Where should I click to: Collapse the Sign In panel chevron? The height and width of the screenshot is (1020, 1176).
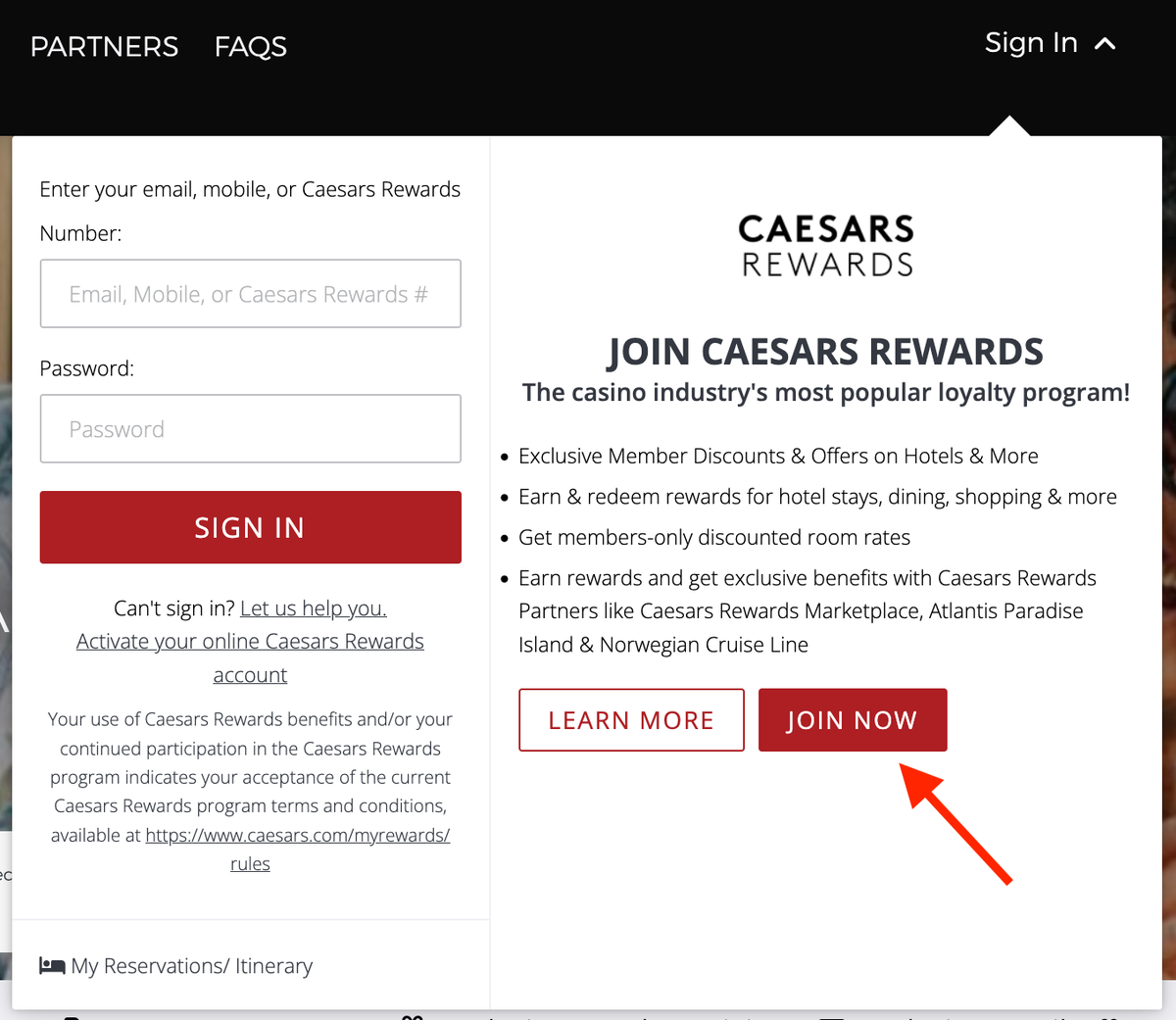pyautogui.click(x=1105, y=44)
